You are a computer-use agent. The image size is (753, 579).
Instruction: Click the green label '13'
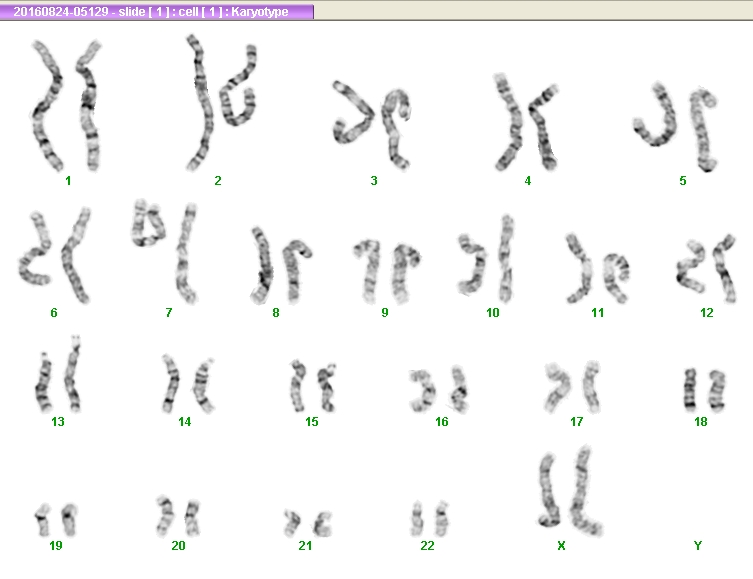click(x=58, y=422)
